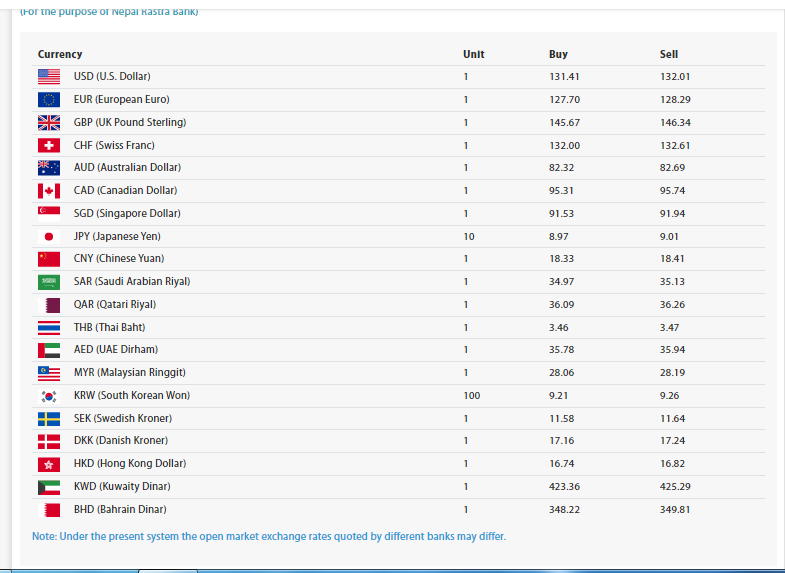
Task: Click the Swiss flag icon
Action: point(49,145)
